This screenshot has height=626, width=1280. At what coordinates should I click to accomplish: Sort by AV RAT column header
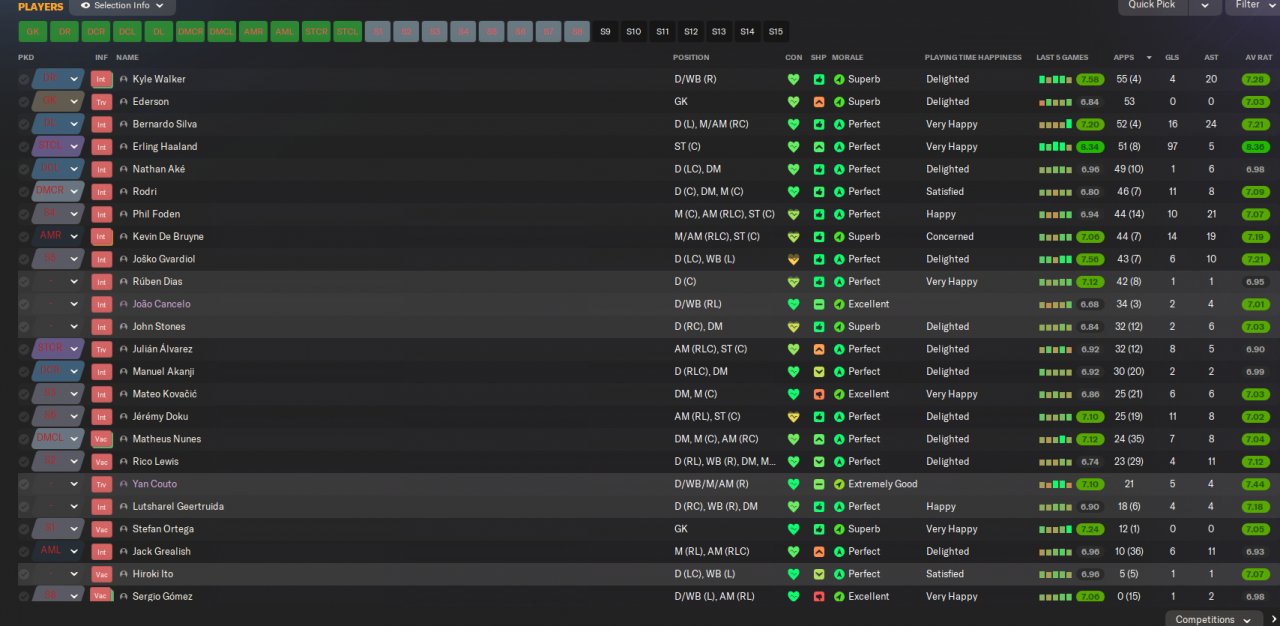[1259, 57]
